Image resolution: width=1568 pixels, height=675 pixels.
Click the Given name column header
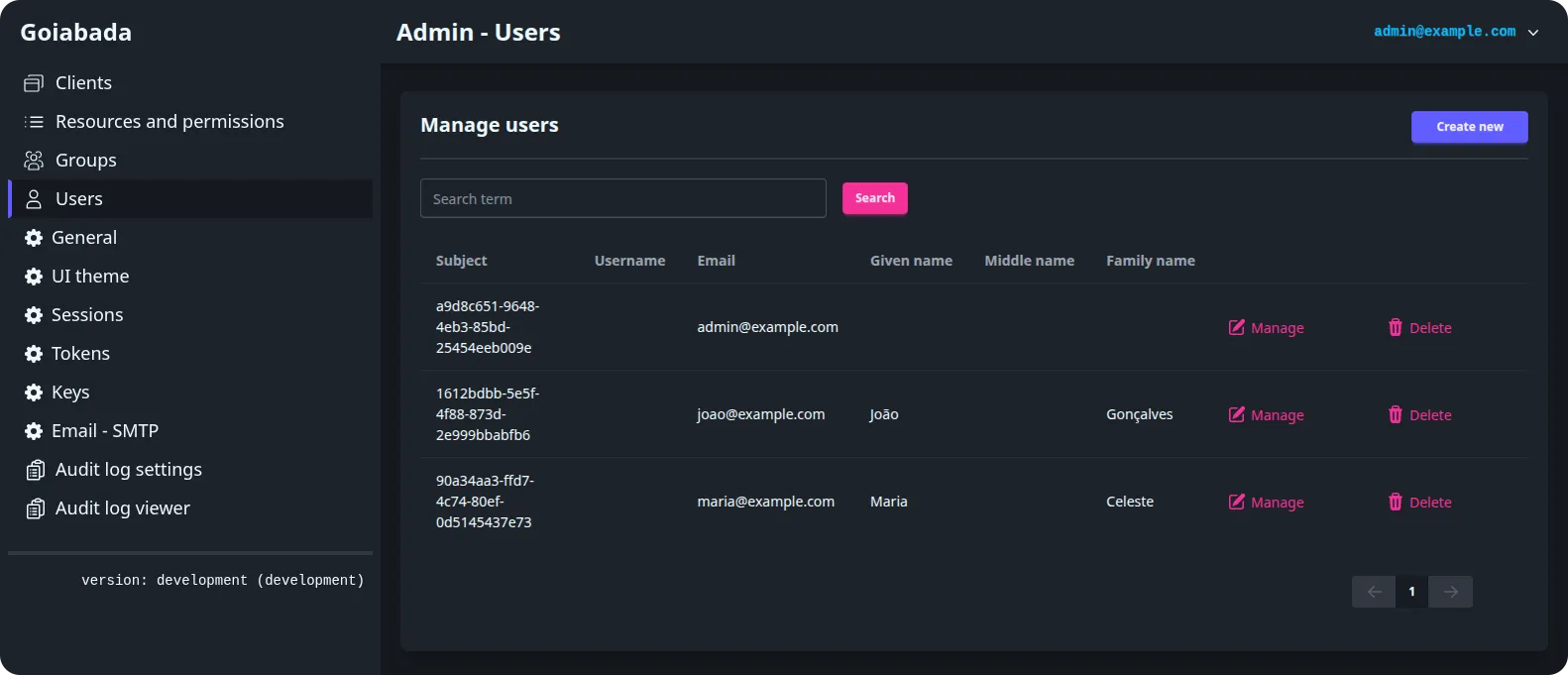coord(912,261)
